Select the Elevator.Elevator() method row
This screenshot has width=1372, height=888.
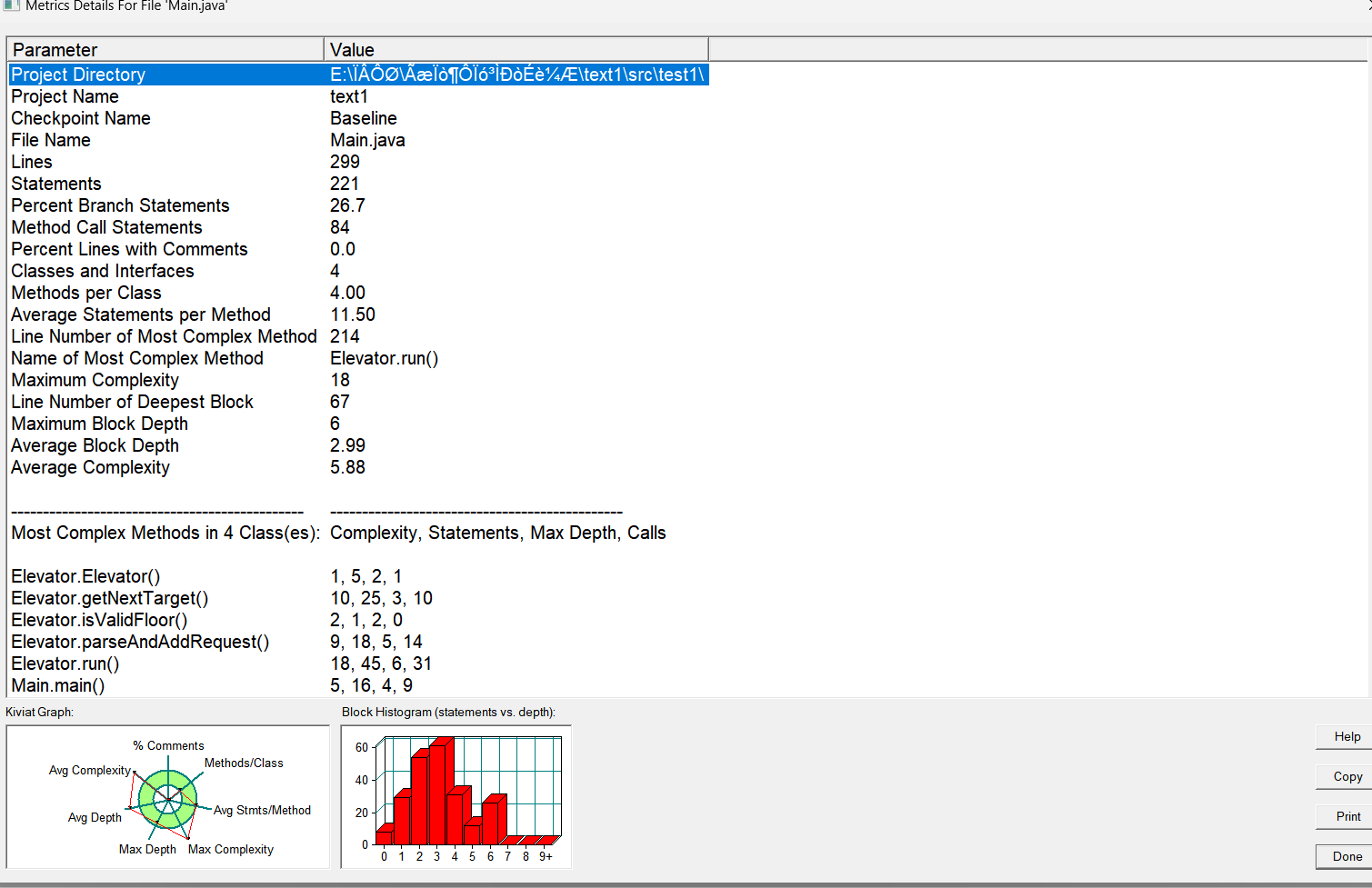[x=358, y=576]
